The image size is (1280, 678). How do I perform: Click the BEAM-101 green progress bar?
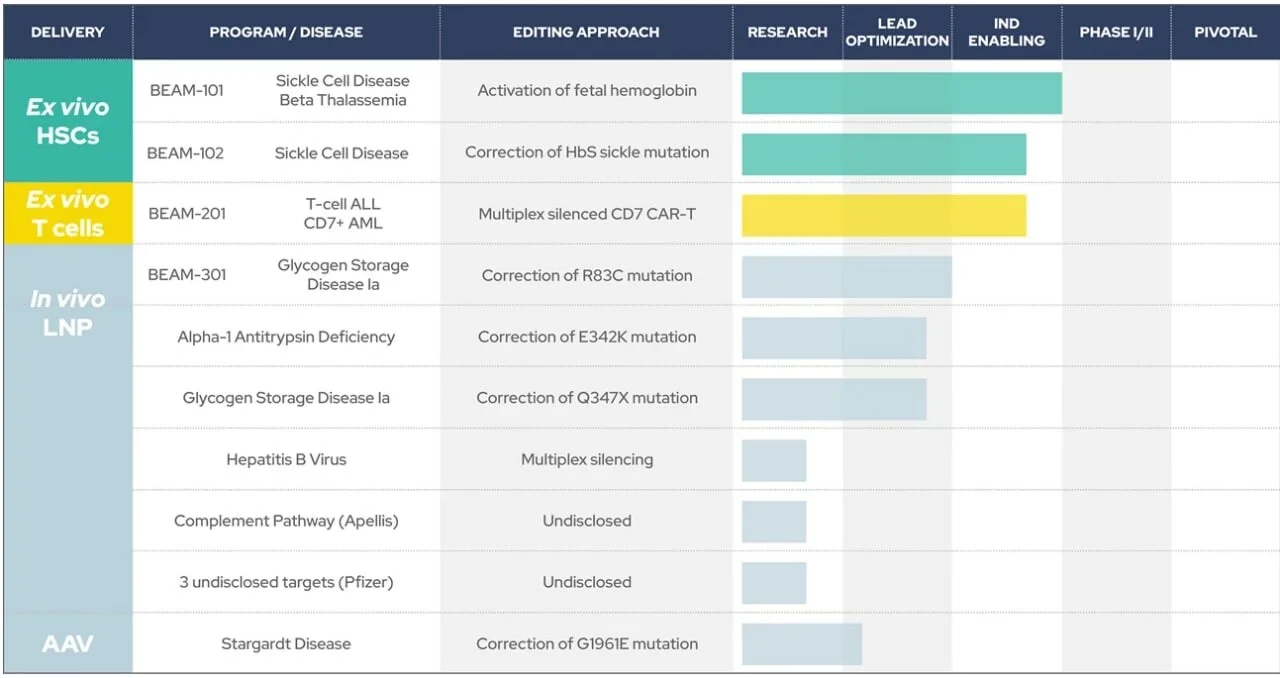(901, 93)
